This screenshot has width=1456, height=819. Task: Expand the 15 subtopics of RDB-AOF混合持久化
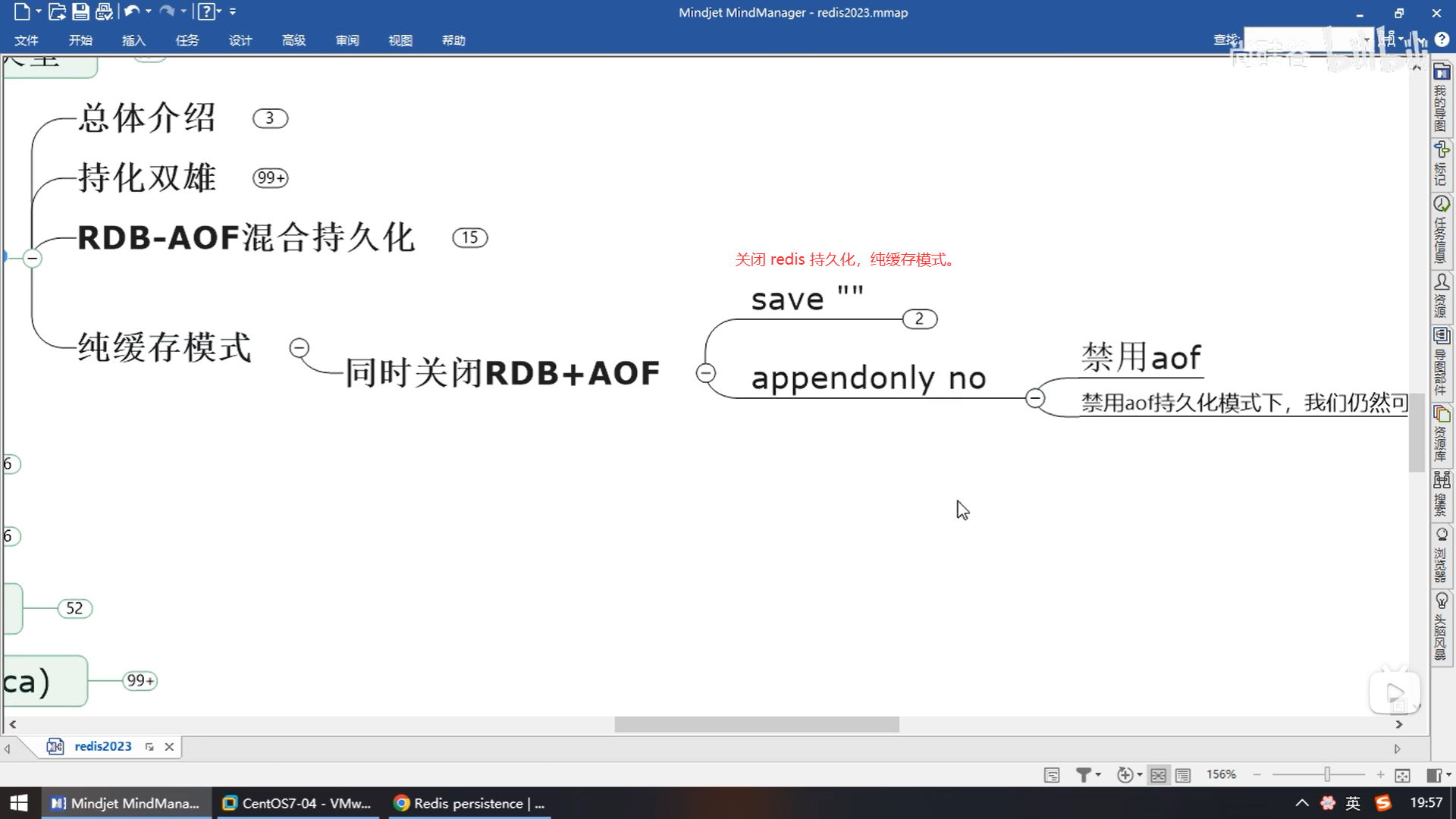point(469,238)
